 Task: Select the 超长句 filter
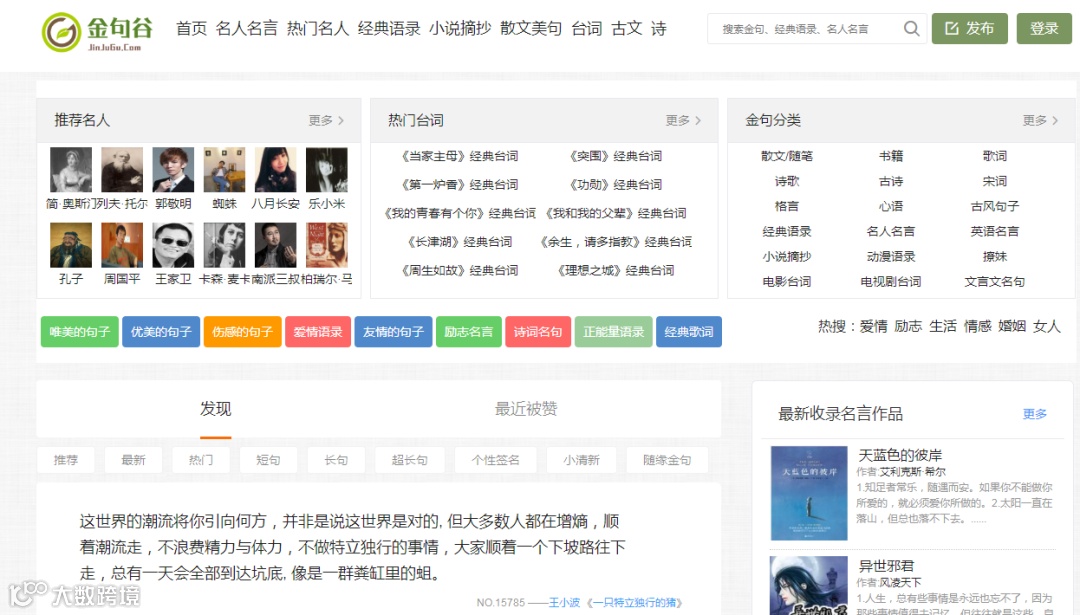tap(410, 460)
